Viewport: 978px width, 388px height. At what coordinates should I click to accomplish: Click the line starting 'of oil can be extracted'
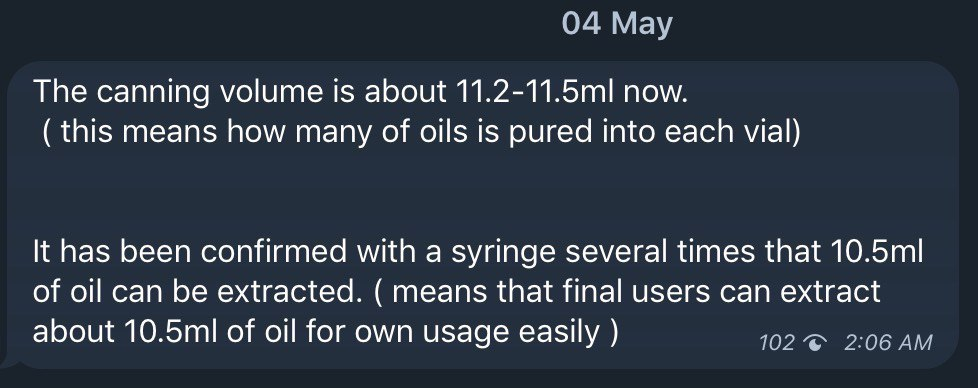pos(457,292)
